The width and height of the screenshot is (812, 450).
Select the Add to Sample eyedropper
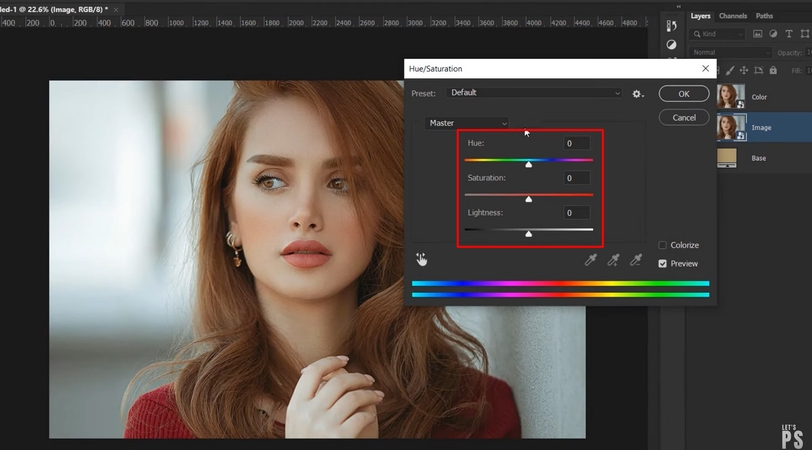pos(613,260)
